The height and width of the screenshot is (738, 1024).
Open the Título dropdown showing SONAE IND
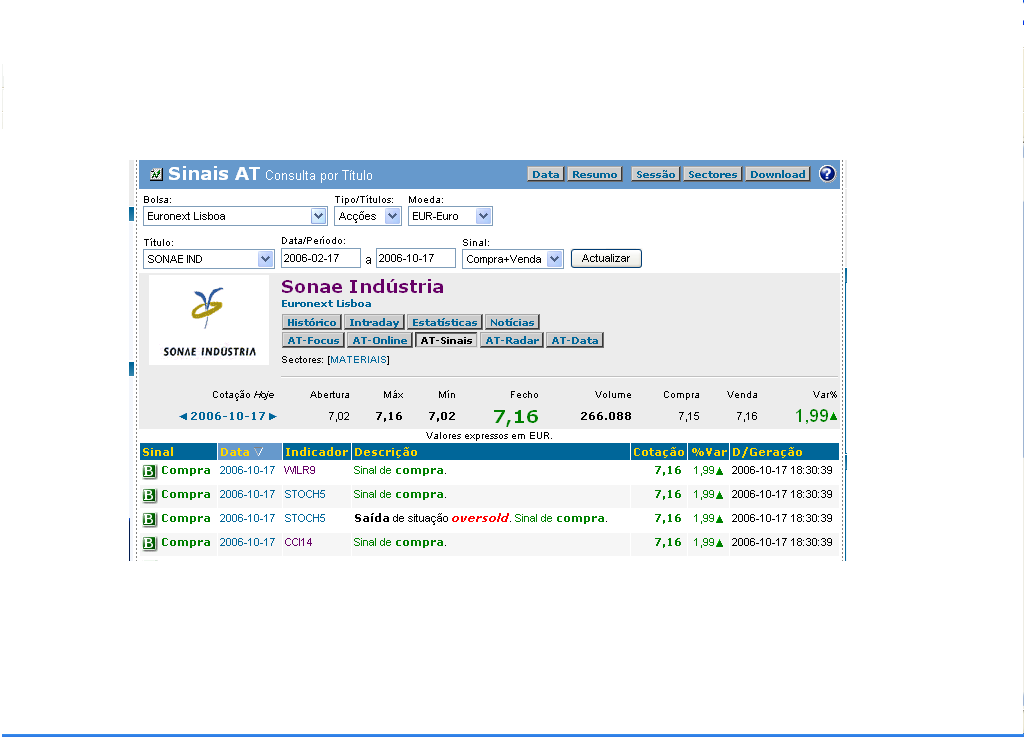tap(208, 259)
